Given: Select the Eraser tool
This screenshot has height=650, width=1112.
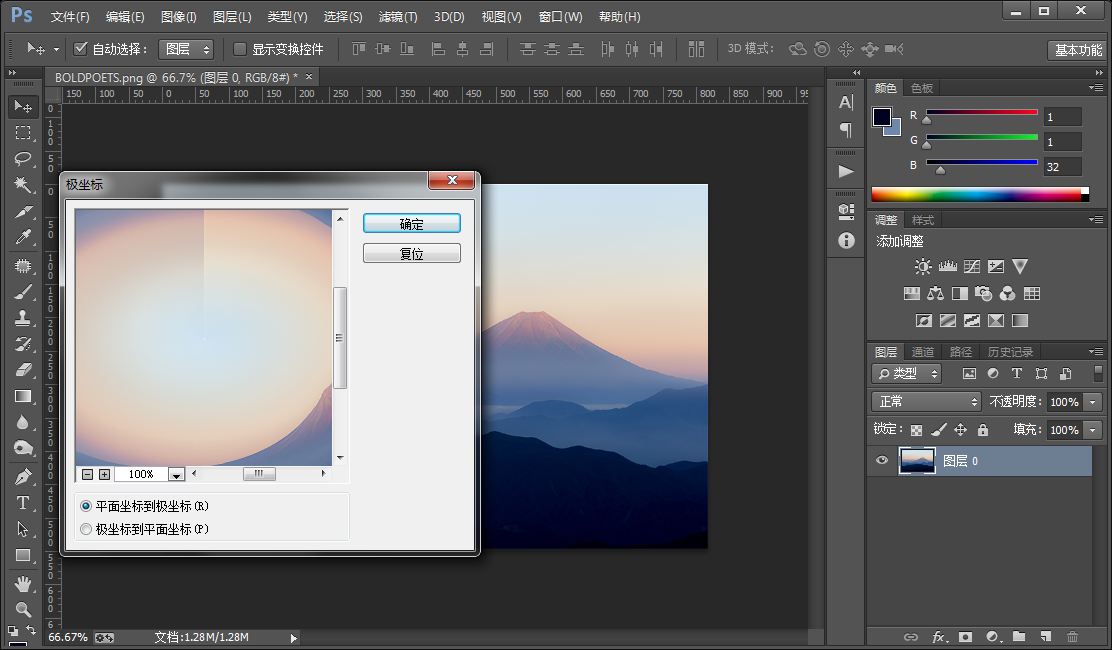Looking at the screenshot, I should click(23, 370).
